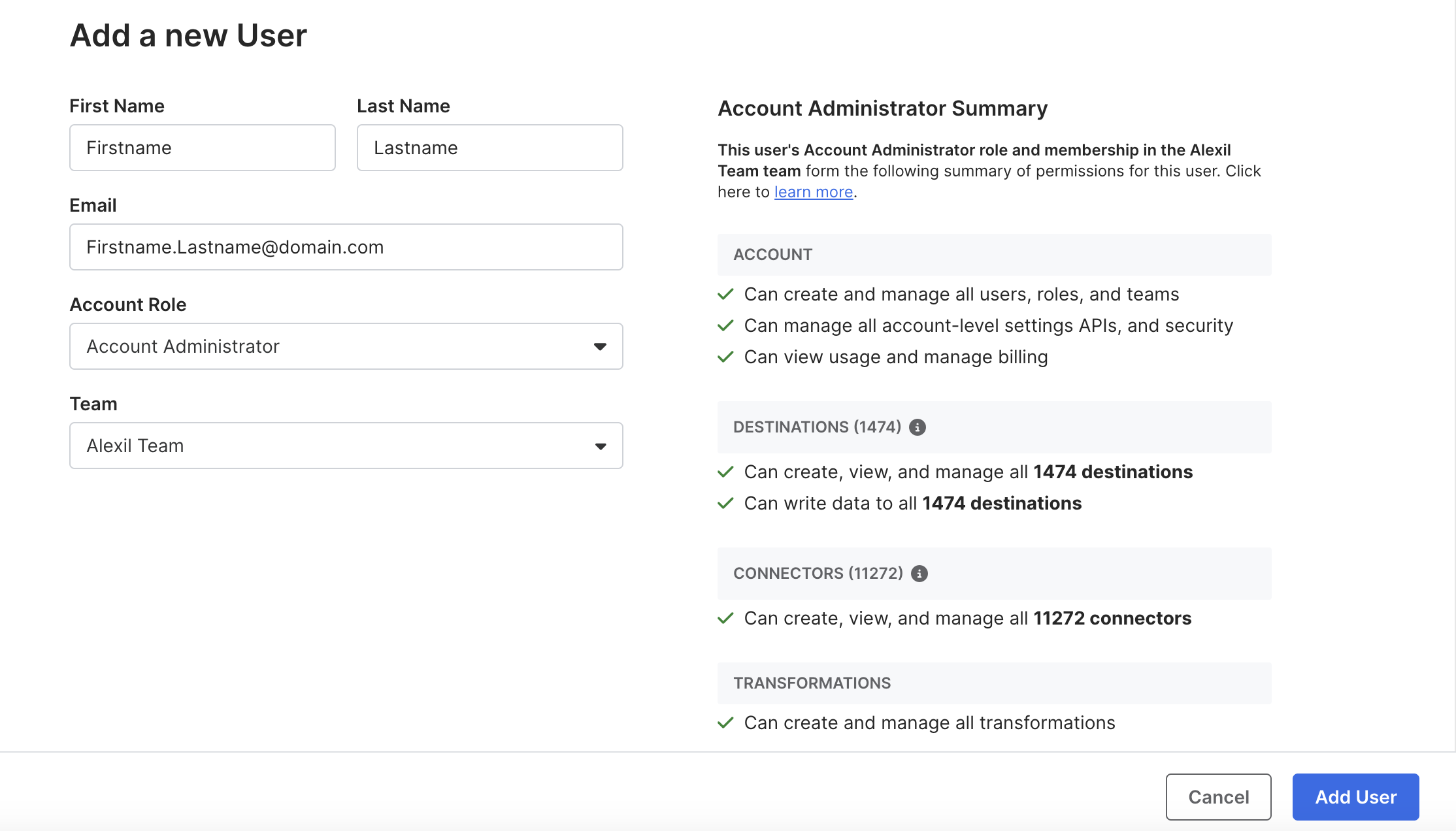Click the Email input field
The height and width of the screenshot is (831, 1456).
coord(346,246)
